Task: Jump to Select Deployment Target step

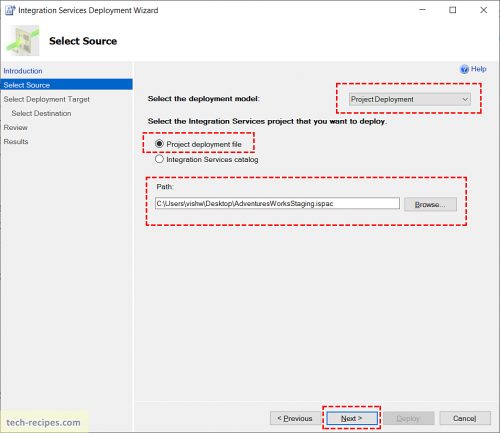Action: point(47,99)
